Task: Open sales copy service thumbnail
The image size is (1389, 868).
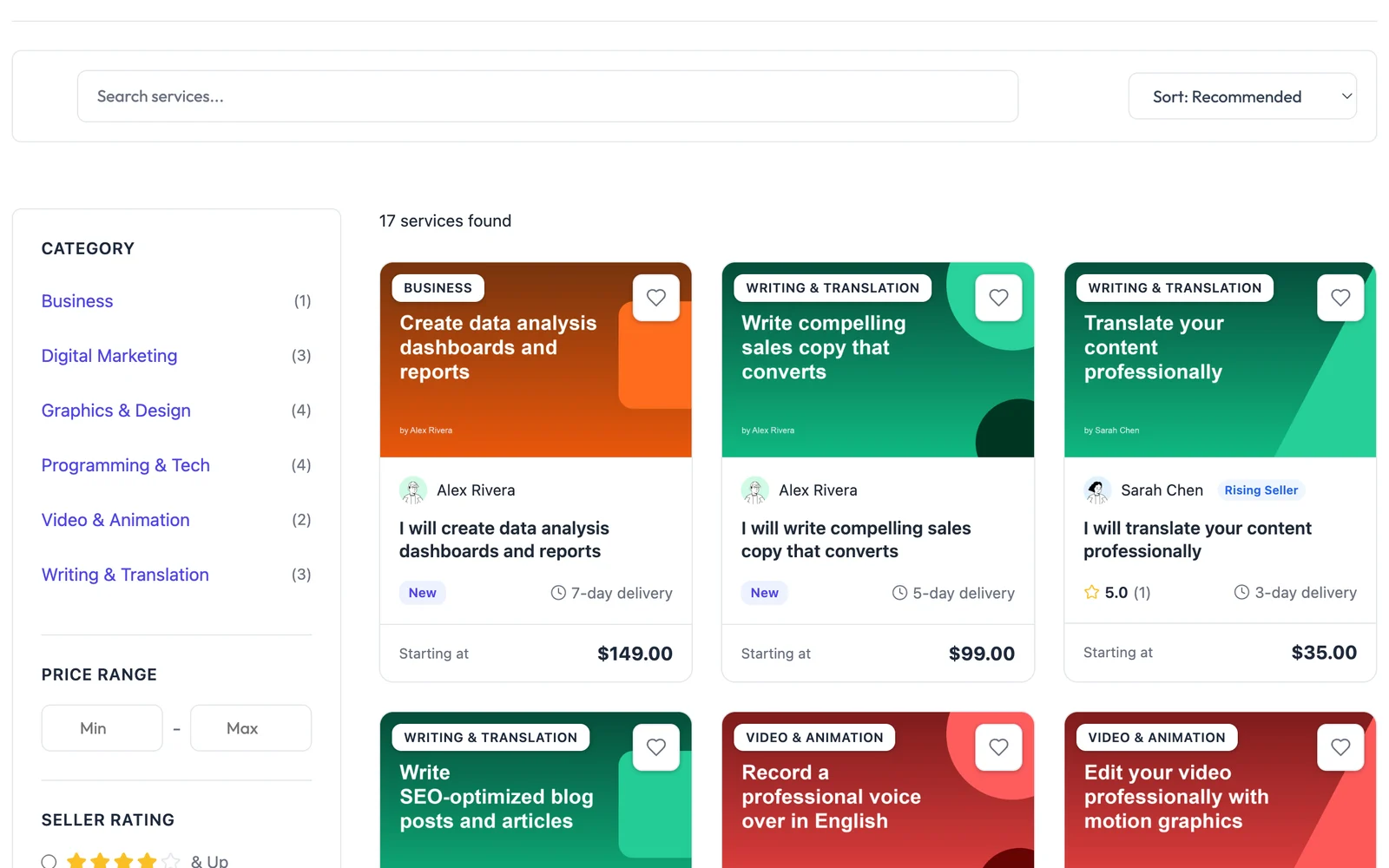Action: coord(878,360)
